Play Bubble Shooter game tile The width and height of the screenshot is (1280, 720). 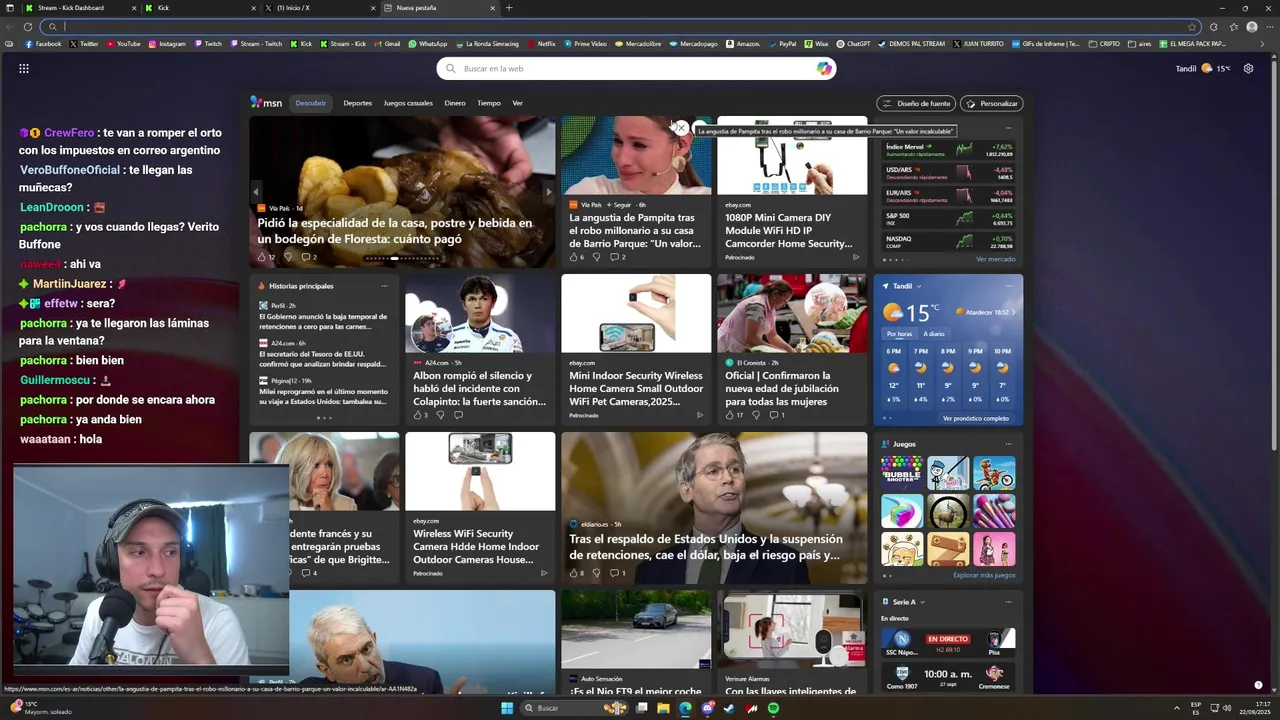pos(901,472)
